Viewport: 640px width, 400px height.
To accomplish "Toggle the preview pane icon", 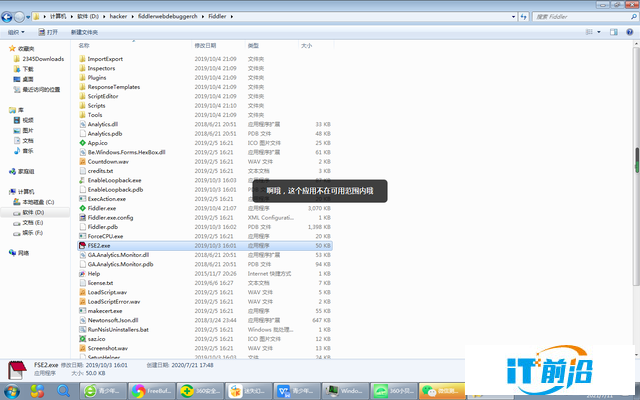I will click(x=613, y=32).
